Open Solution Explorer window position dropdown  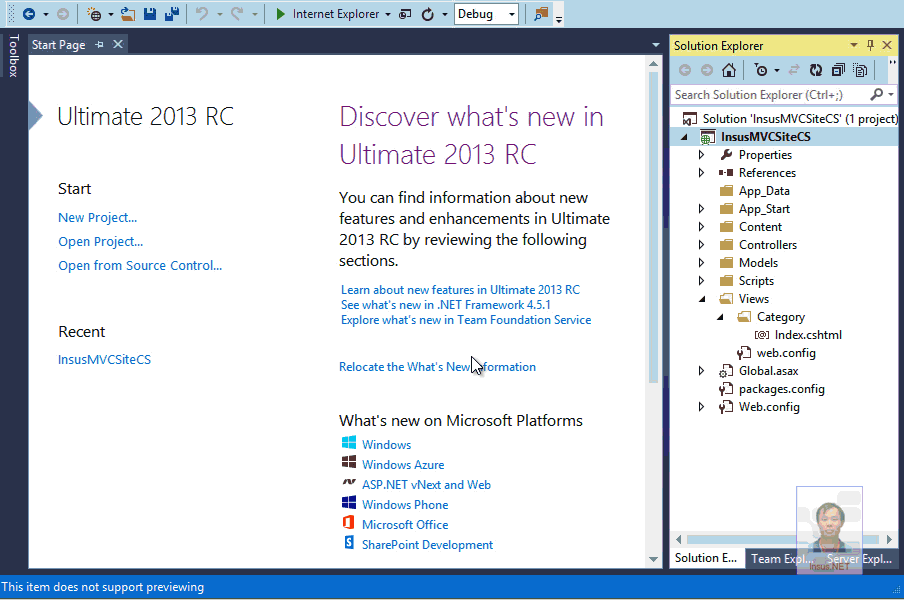coord(854,45)
